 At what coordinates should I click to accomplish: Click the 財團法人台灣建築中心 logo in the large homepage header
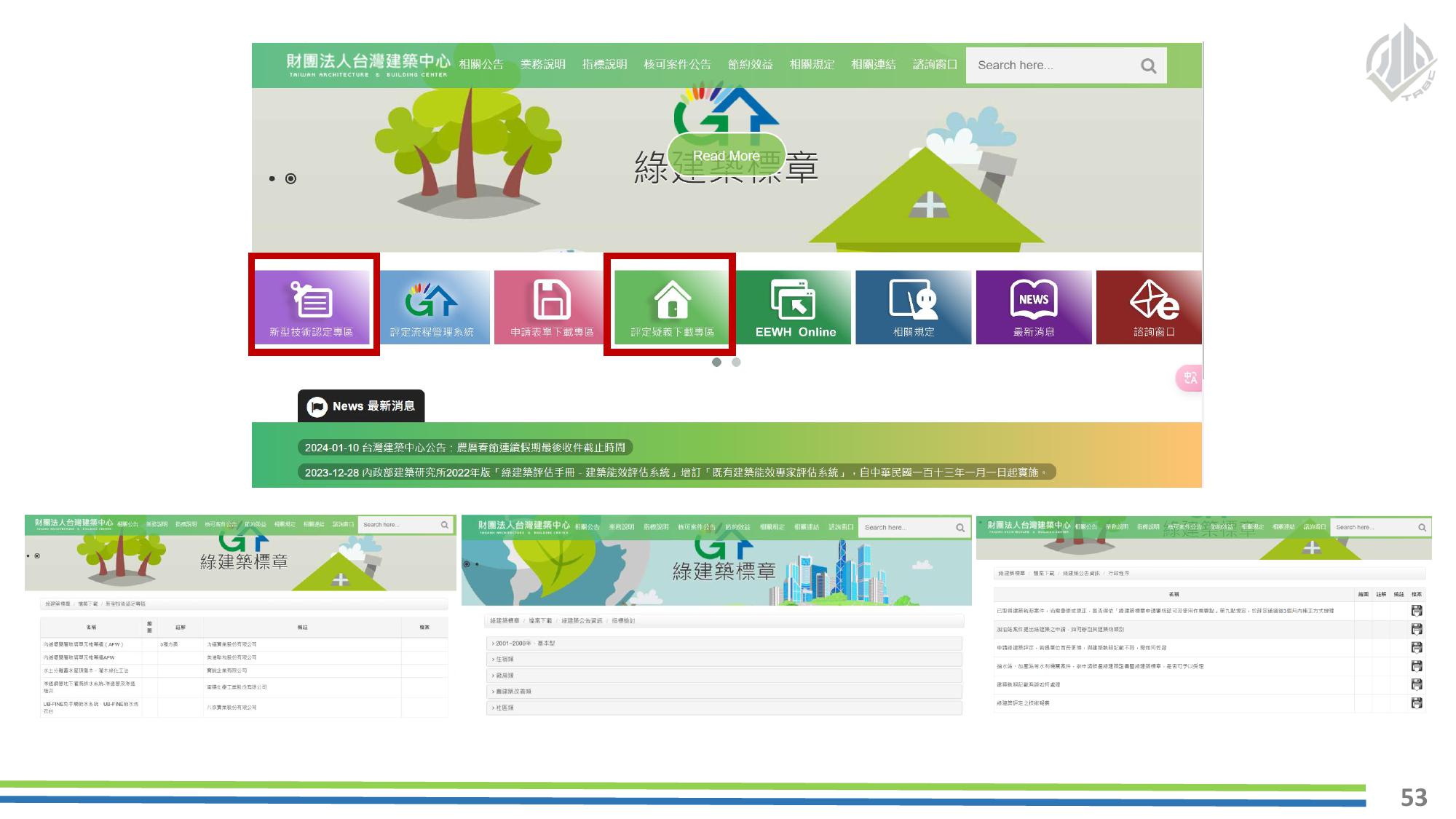pos(368,65)
